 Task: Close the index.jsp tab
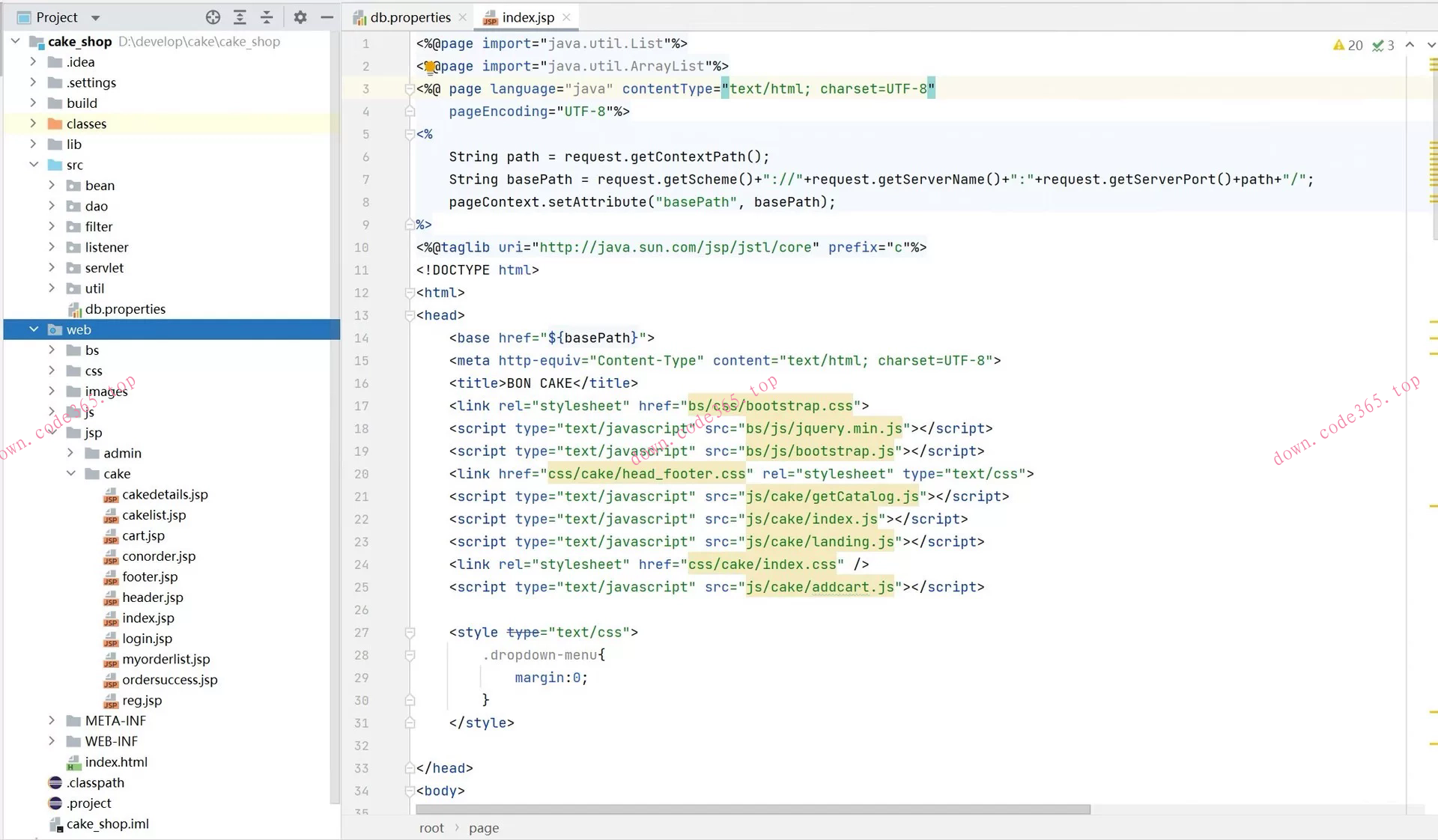coord(566,17)
